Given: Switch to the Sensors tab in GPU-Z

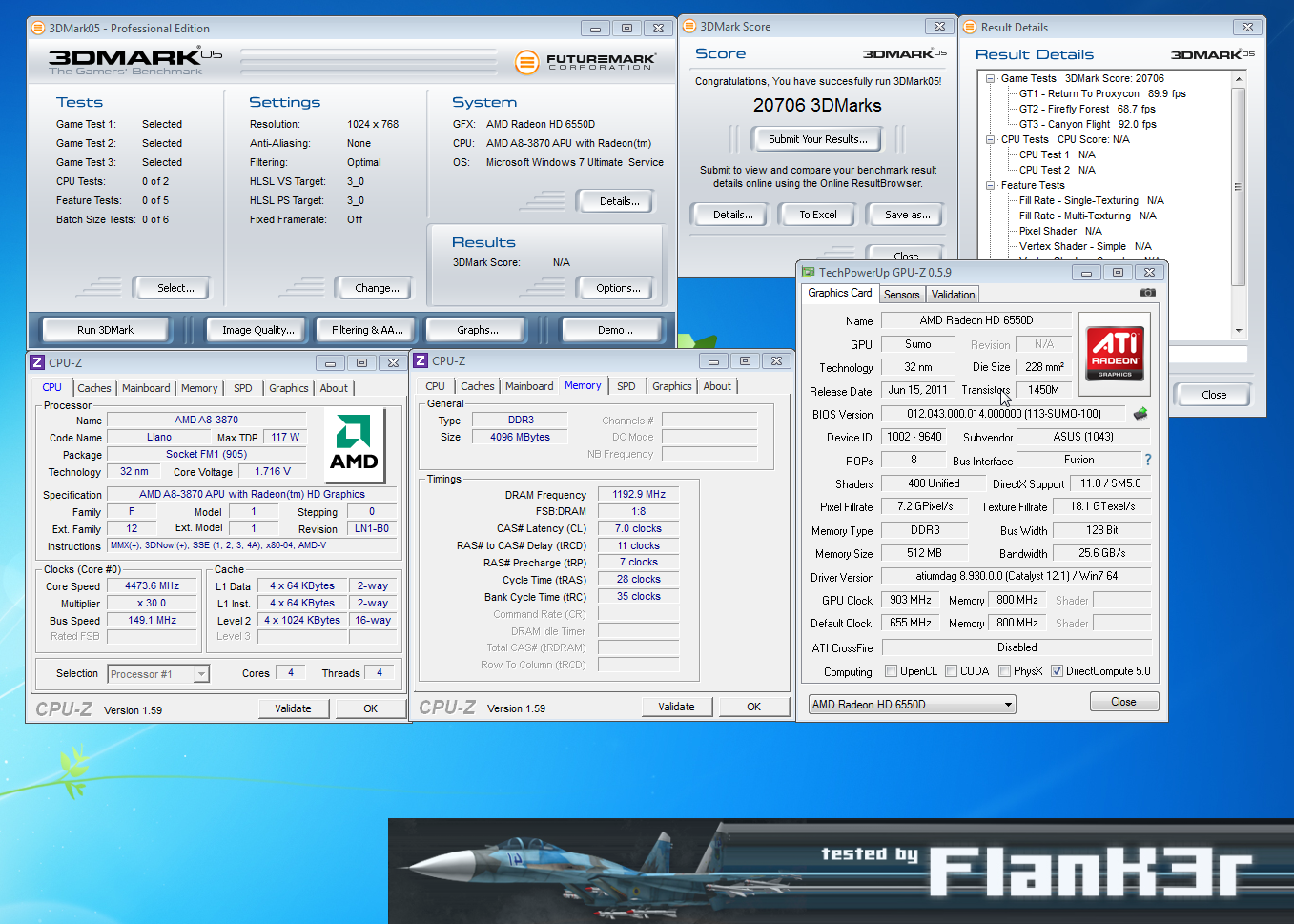Looking at the screenshot, I should tap(901, 295).
